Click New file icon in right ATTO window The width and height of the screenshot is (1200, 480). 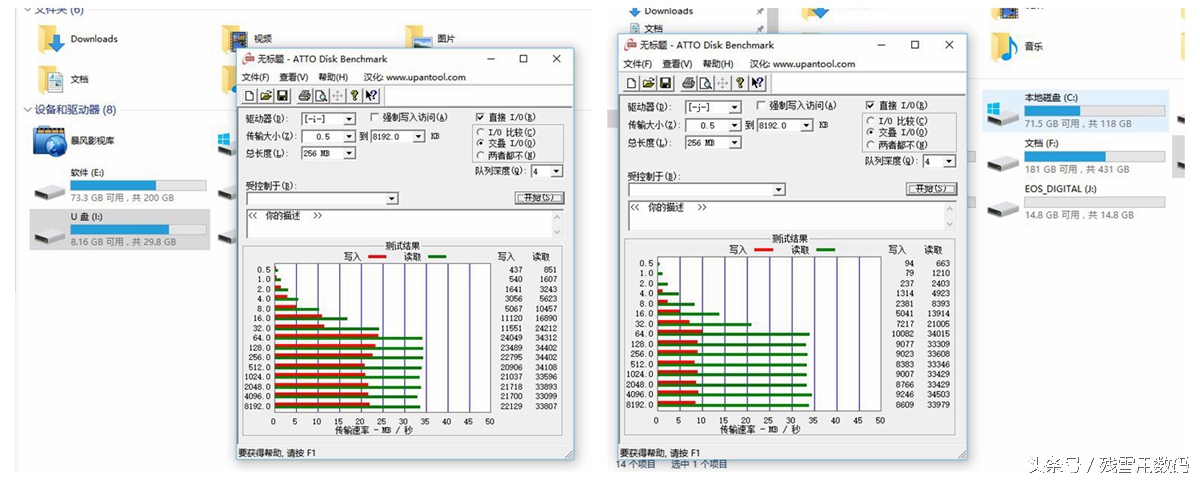click(x=632, y=83)
